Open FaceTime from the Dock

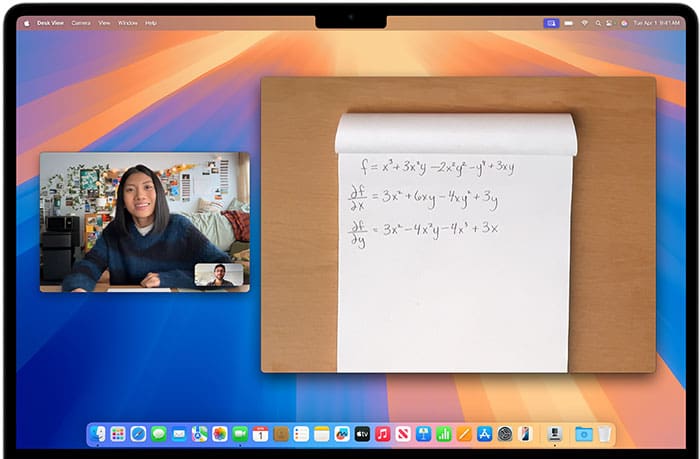[x=240, y=434]
